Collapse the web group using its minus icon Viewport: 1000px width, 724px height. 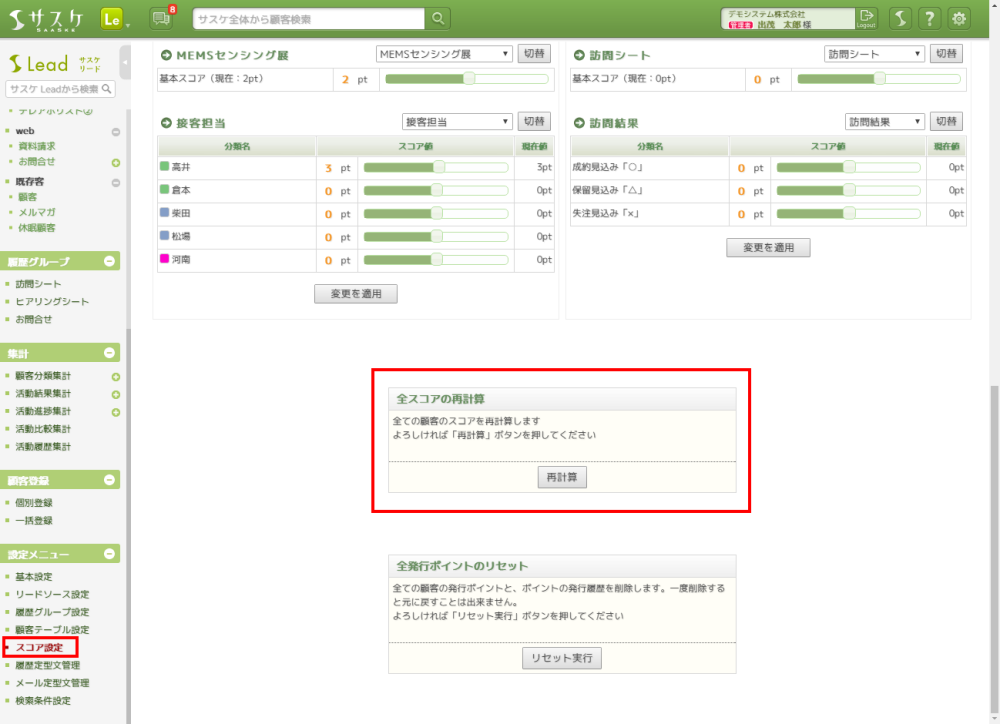(116, 132)
